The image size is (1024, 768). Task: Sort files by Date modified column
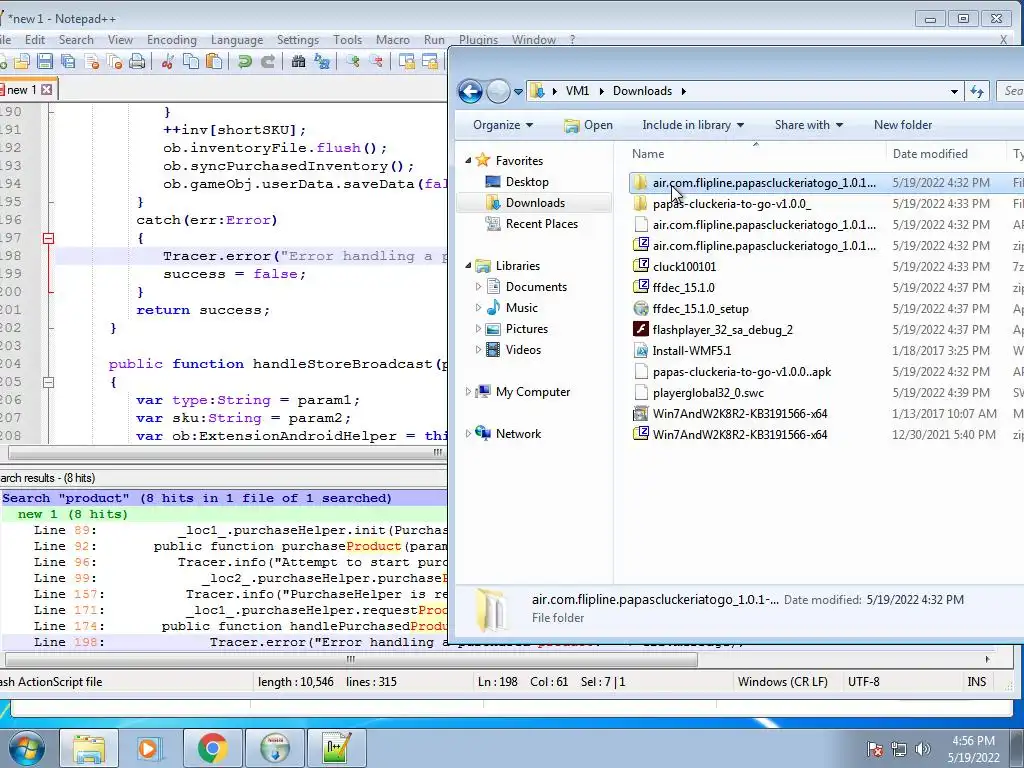pyautogui.click(x=930, y=154)
